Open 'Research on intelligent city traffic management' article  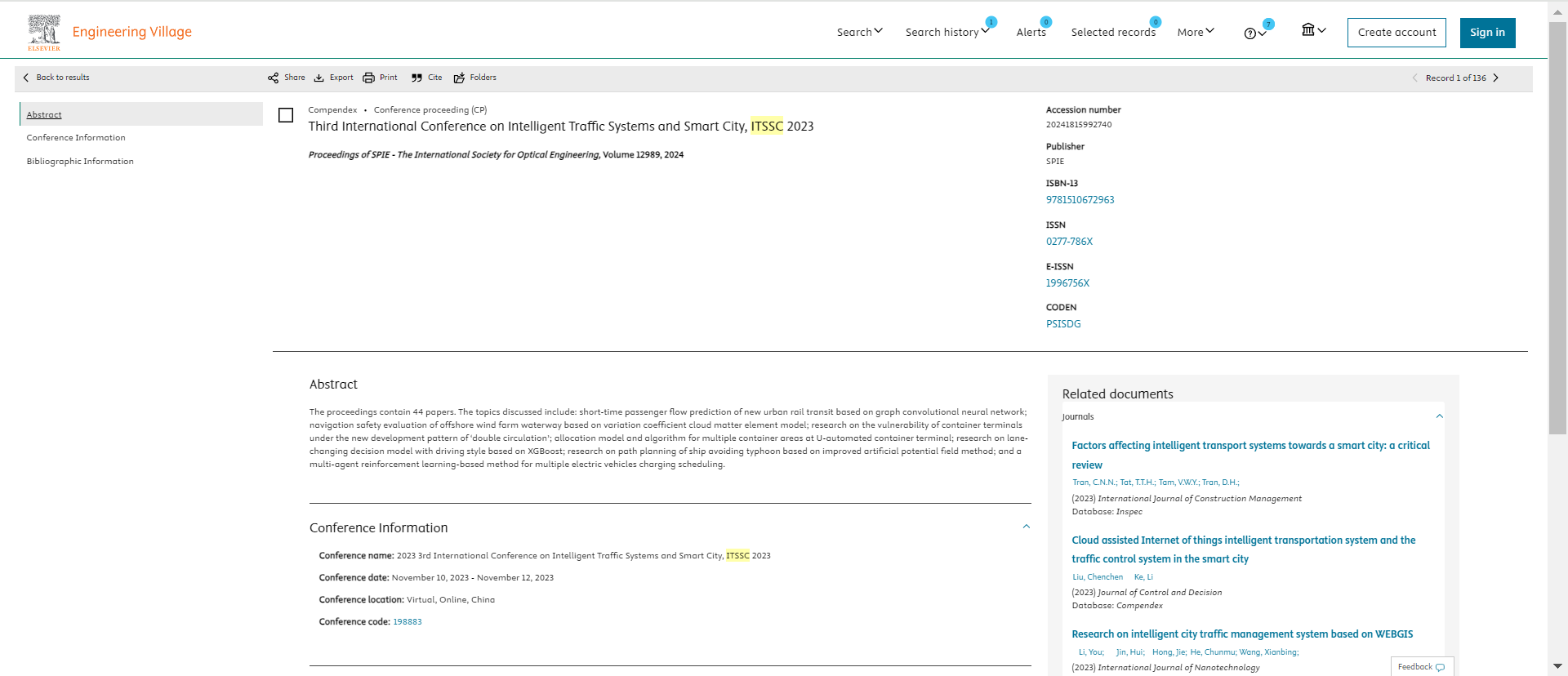click(1242, 634)
